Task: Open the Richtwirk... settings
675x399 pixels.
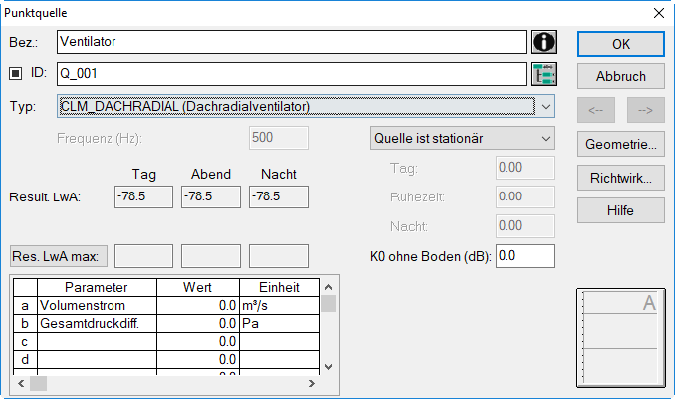Action: (x=621, y=178)
